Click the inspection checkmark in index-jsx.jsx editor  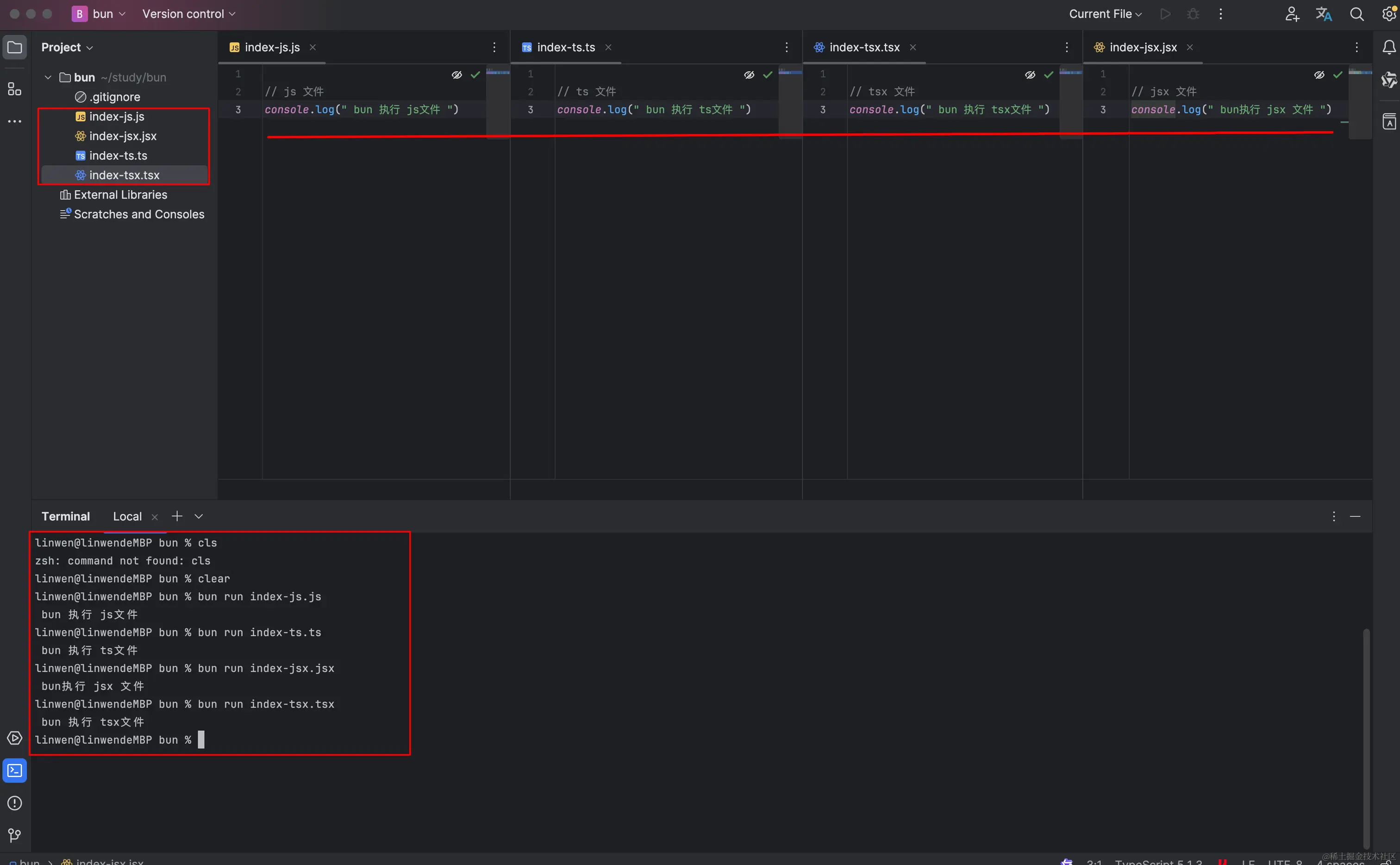1337,75
